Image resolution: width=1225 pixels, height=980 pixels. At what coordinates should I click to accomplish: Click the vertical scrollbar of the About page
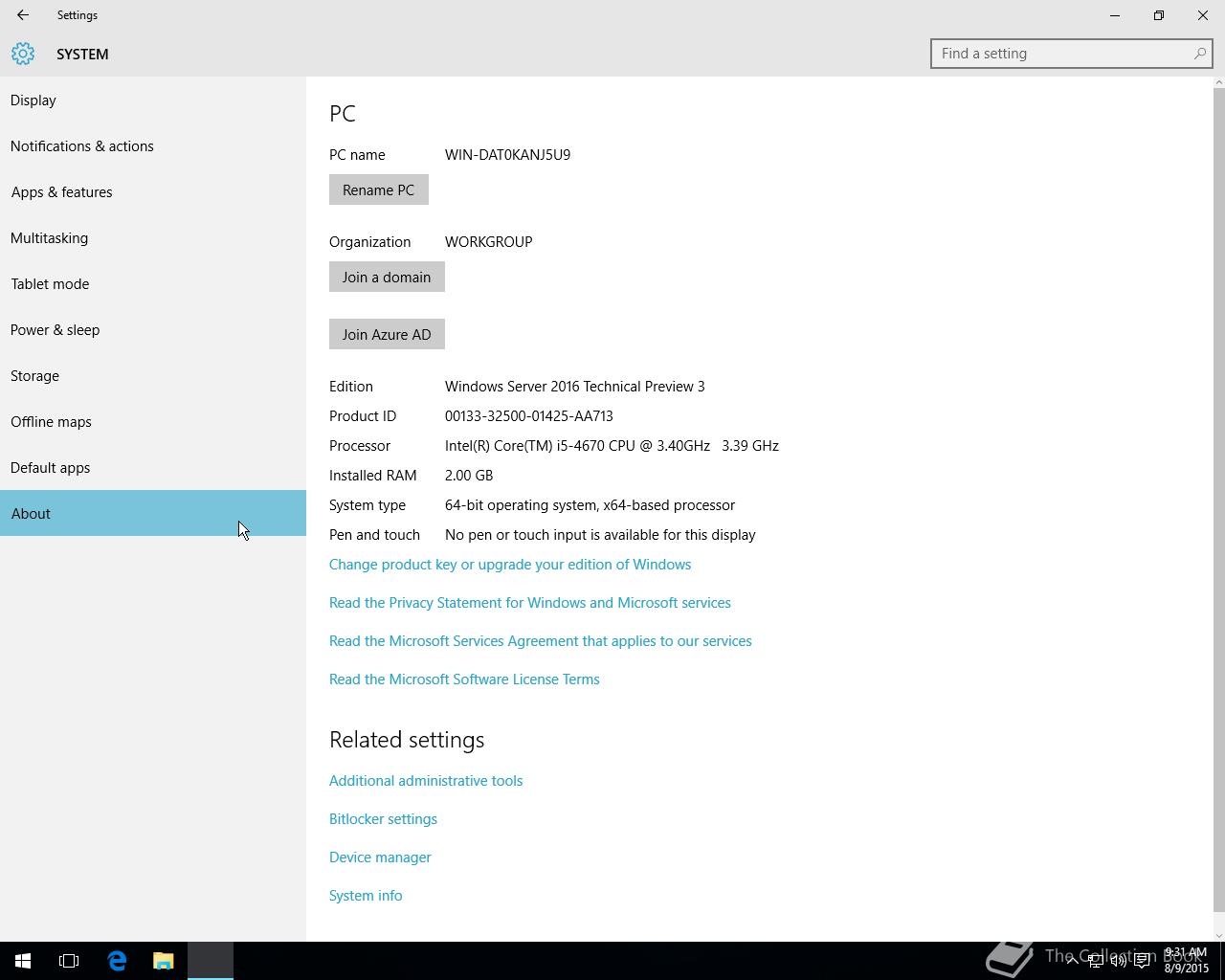1218,498
